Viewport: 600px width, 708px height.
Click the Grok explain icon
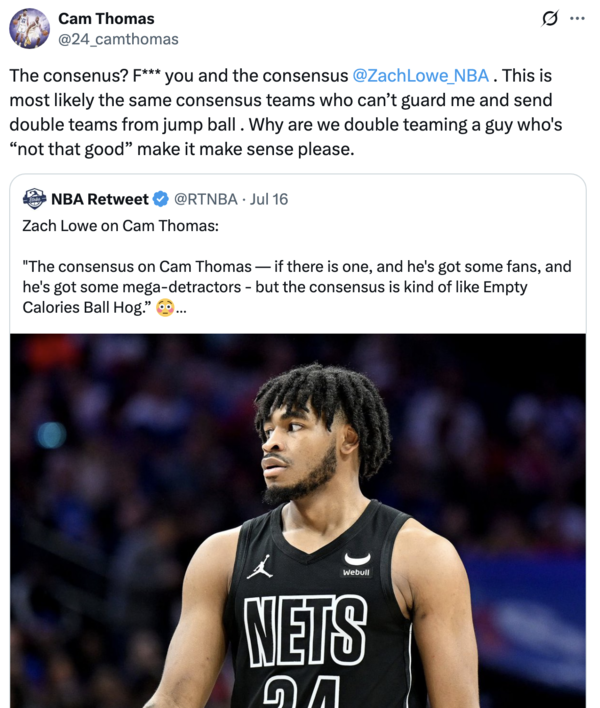(x=548, y=19)
